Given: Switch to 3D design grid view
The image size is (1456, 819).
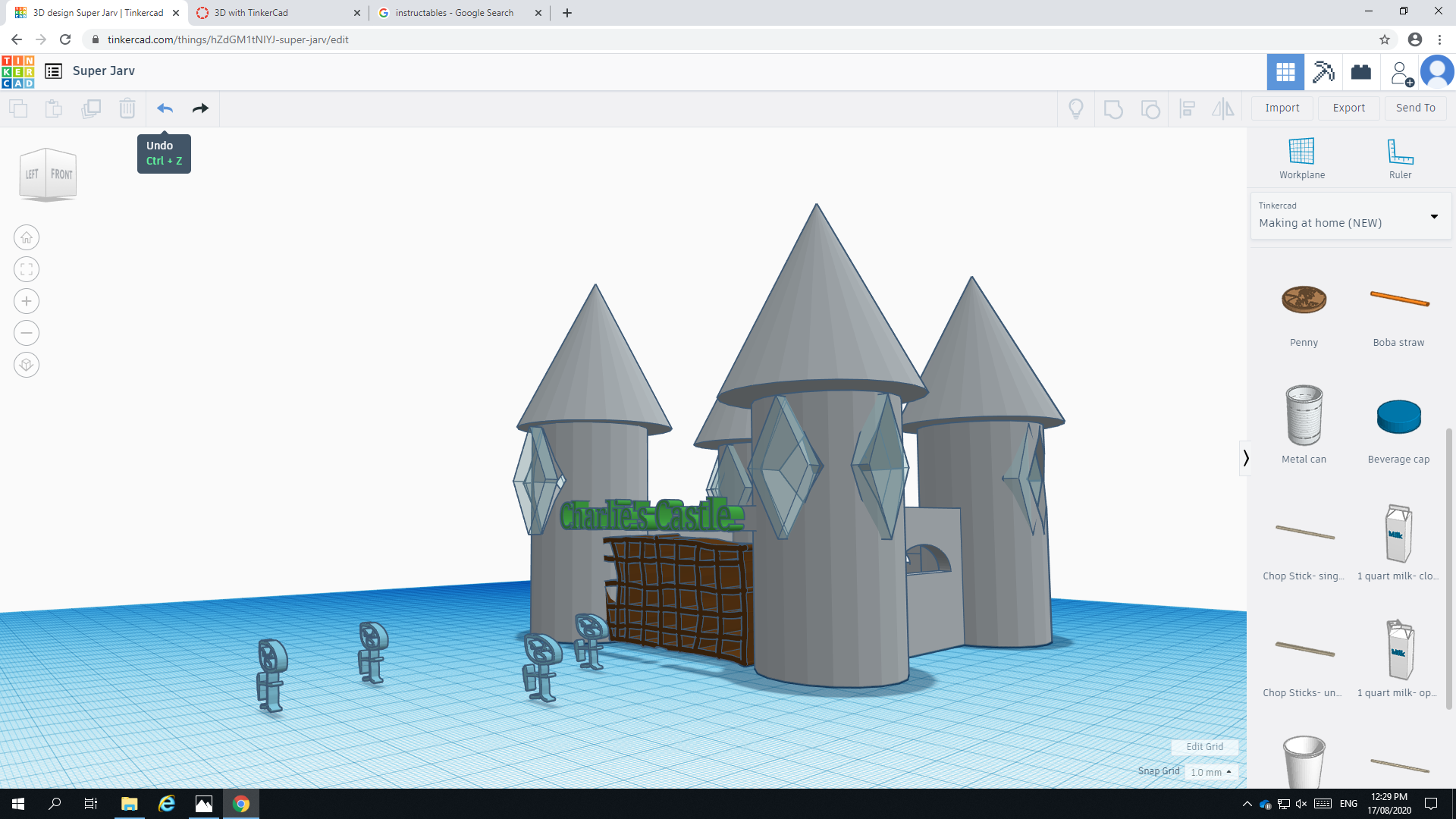Looking at the screenshot, I should [x=1285, y=72].
